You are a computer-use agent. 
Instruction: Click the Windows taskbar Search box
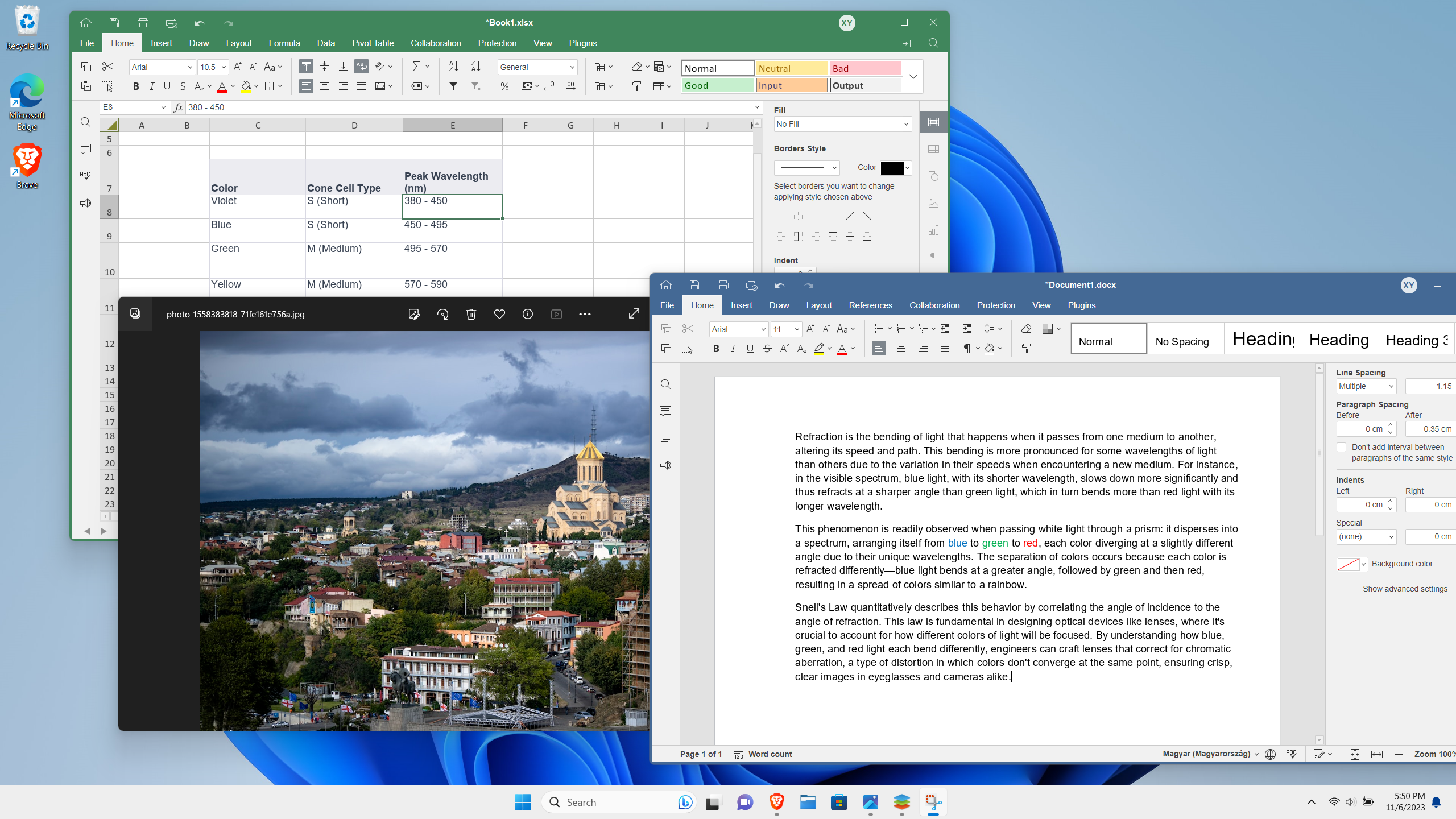coord(619,803)
